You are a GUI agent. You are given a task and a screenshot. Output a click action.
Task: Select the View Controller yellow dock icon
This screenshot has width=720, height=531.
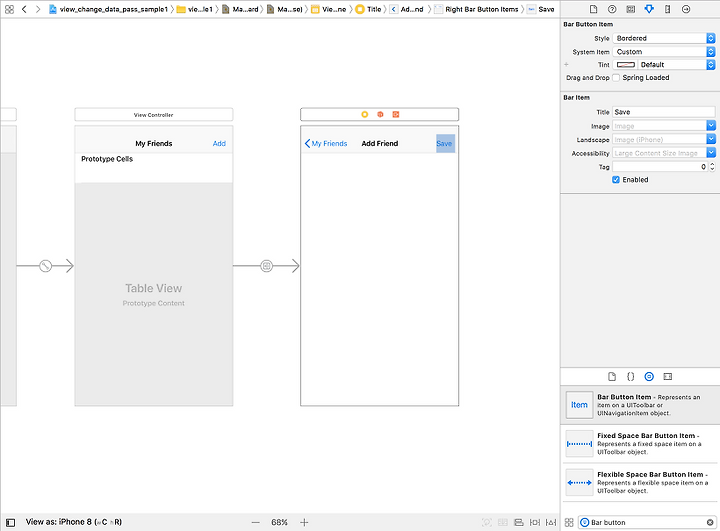pyautogui.click(x=365, y=114)
